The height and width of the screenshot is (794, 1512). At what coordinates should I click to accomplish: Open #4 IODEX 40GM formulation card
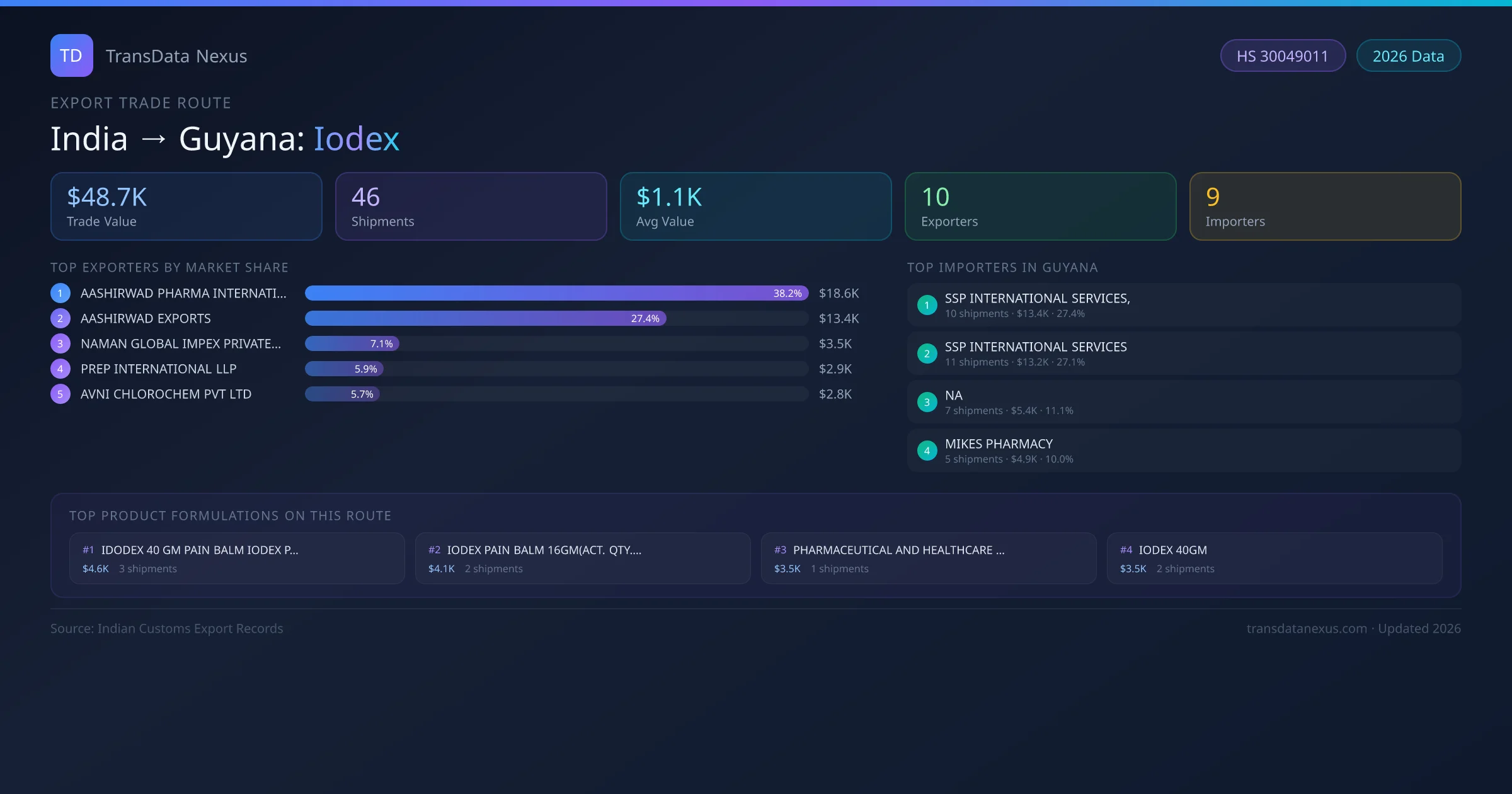pos(1274,558)
